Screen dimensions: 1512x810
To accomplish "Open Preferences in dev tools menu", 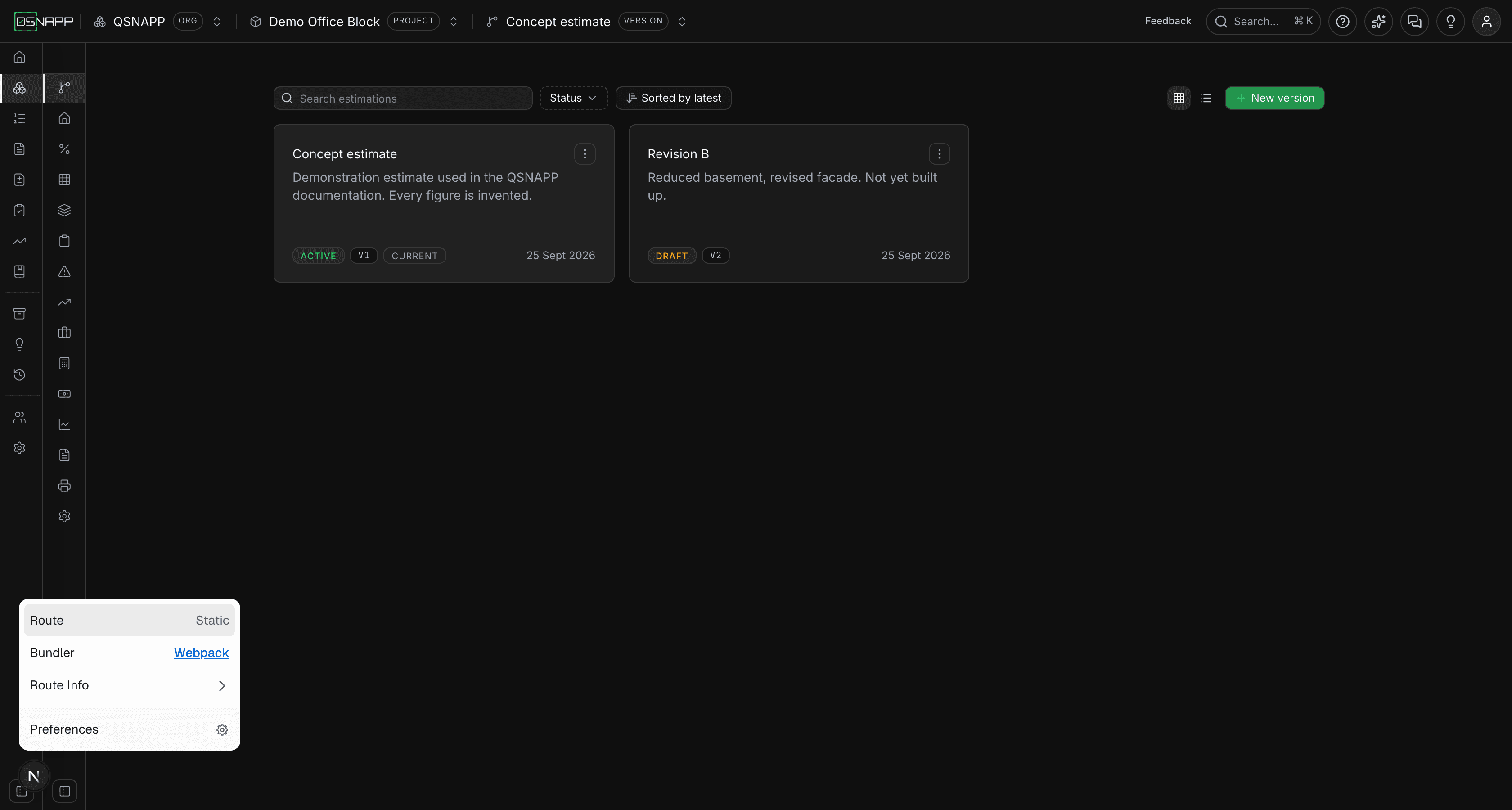I will click(x=129, y=729).
